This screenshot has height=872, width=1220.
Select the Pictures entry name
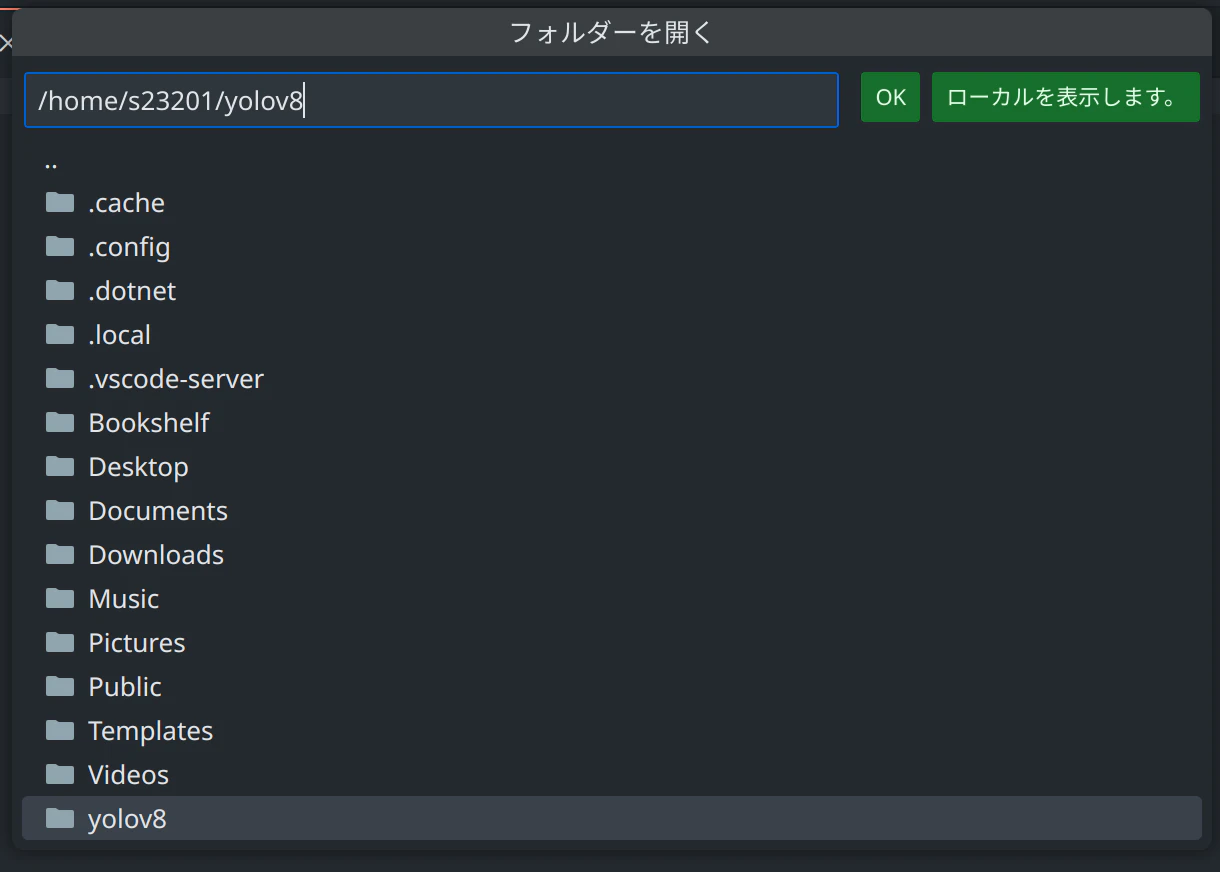coord(137,643)
